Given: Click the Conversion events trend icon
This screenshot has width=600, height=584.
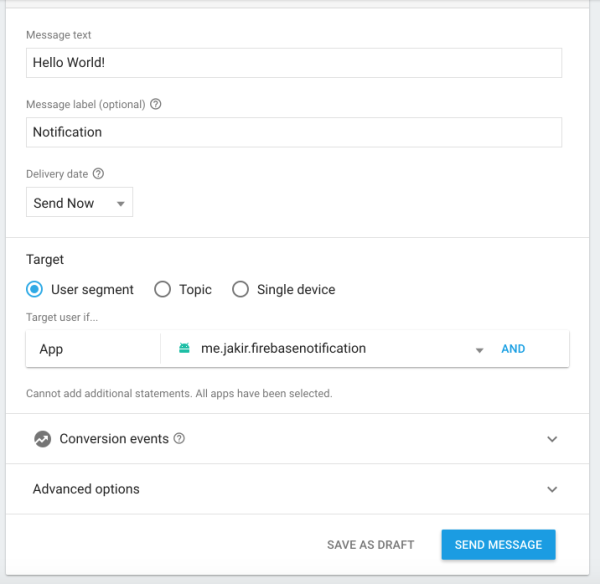Looking at the screenshot, I should tap(42, 439).
